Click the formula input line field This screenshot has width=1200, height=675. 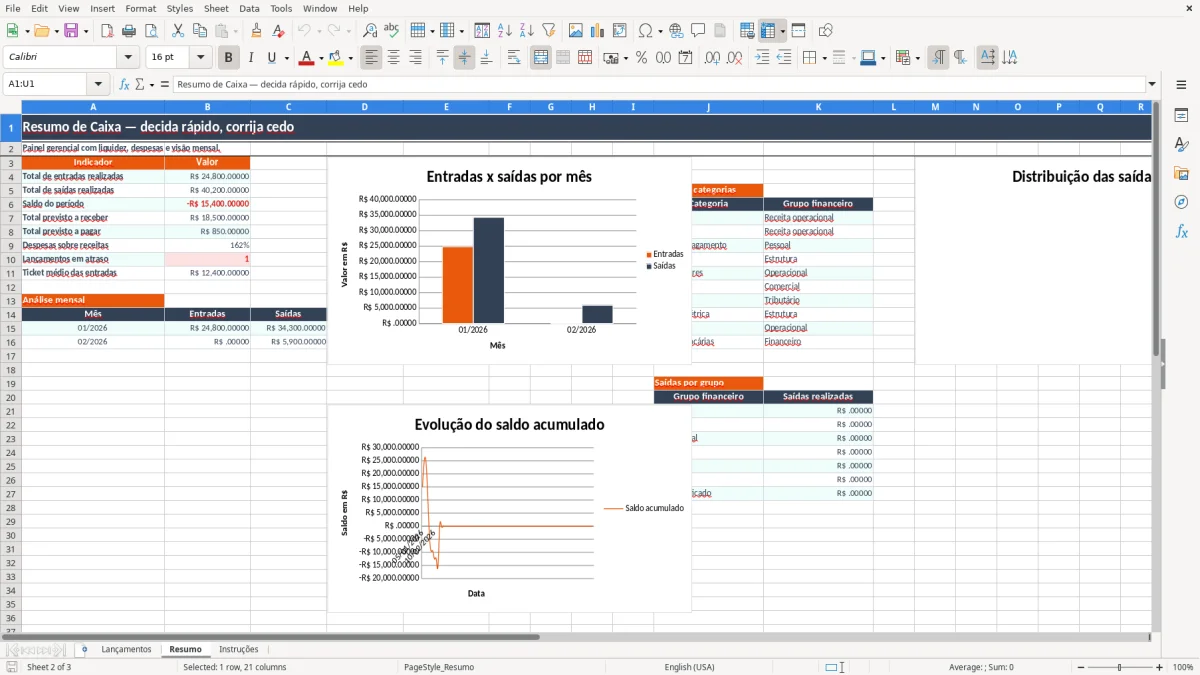[659, 85]
